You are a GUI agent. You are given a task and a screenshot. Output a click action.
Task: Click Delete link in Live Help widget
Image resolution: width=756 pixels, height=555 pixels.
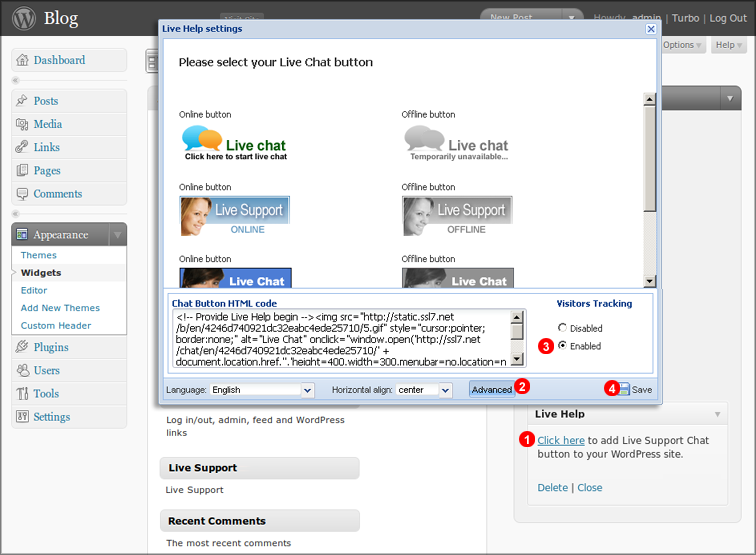coord(553,487)
